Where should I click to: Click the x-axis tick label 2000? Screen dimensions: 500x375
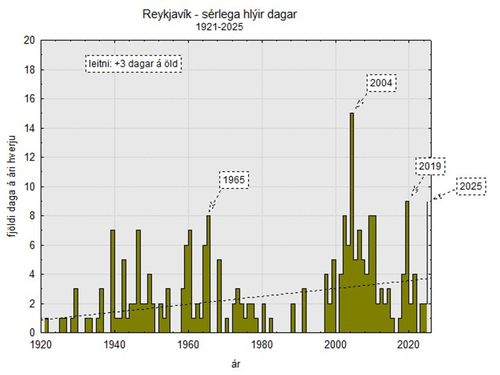coord(336,345)
